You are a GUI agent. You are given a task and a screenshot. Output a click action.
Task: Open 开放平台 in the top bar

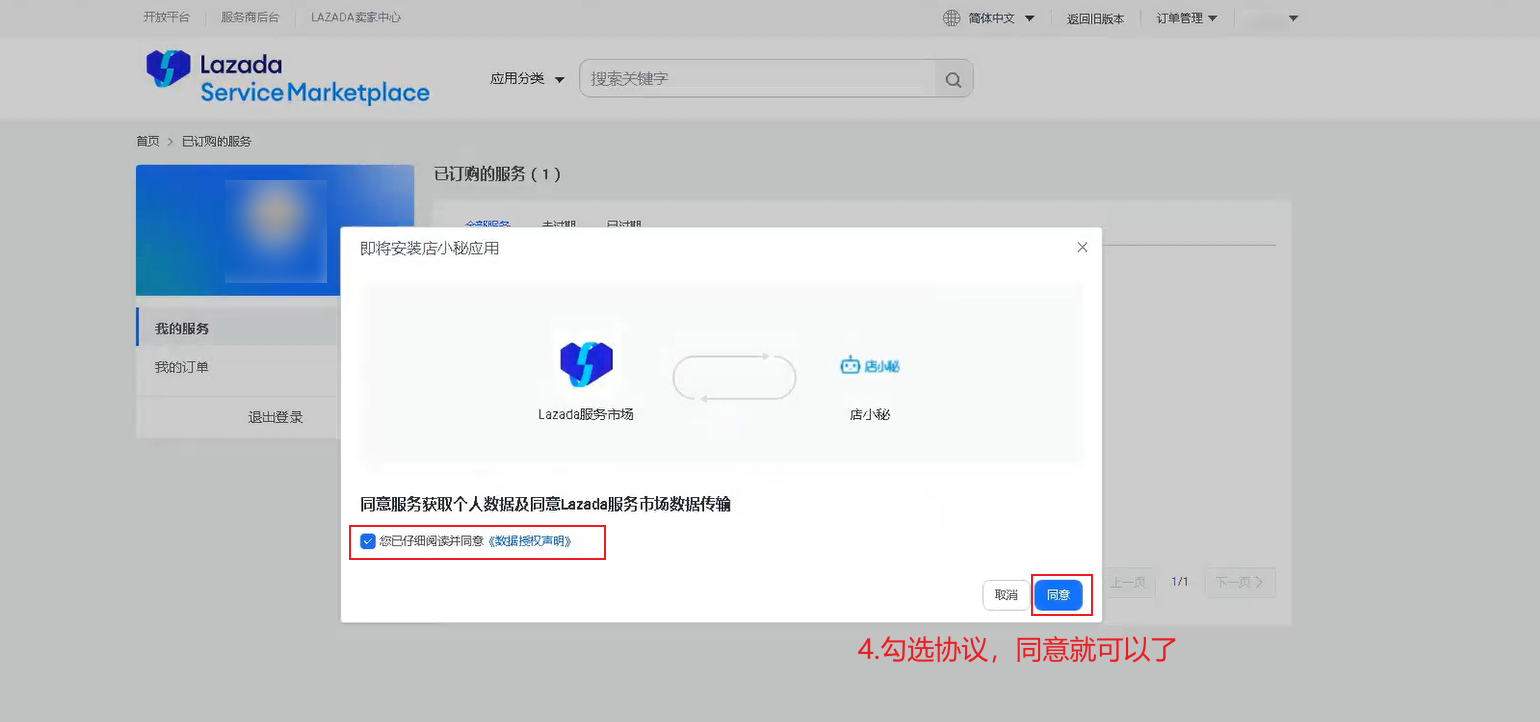(x=166, y=18)
